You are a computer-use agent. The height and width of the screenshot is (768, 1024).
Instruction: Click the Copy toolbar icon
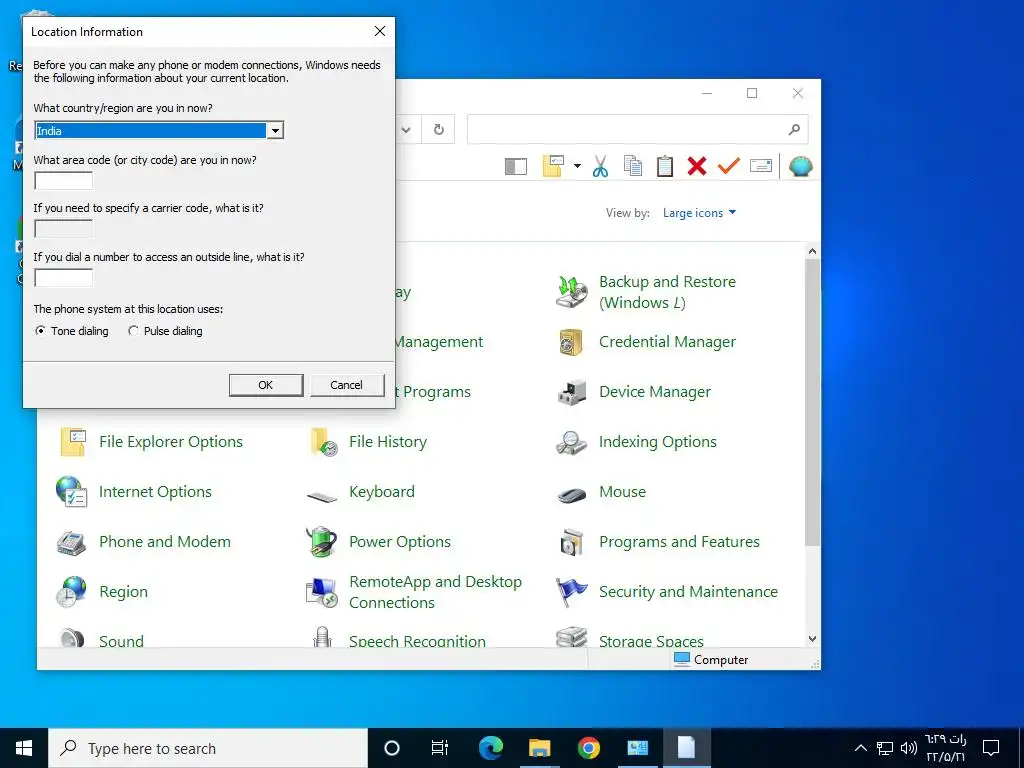632,166
